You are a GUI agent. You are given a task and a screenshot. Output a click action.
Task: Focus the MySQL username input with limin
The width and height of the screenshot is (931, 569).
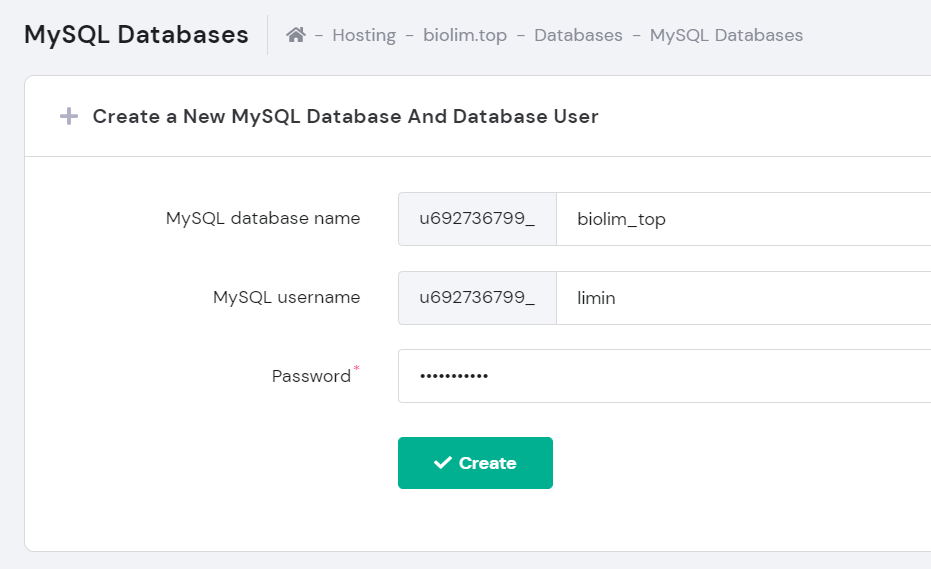click(743, 298)
